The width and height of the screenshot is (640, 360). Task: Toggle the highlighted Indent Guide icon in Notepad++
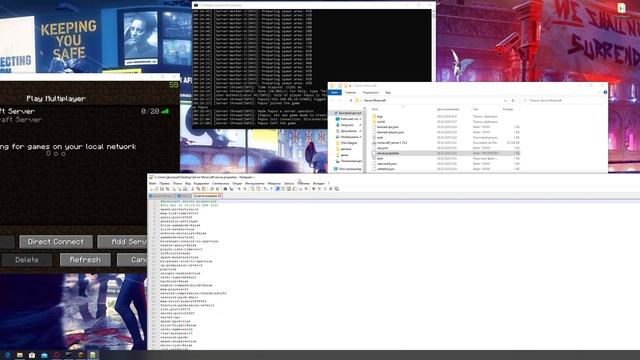tap(278, 189)
